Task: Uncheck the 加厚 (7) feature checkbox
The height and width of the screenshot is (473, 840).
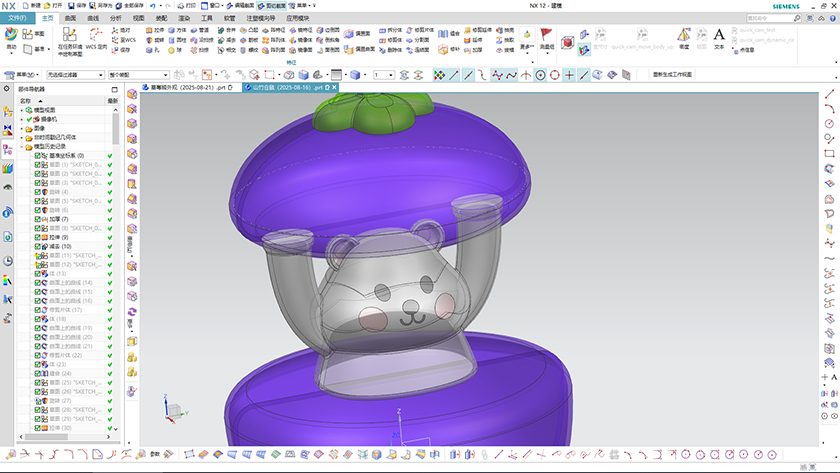Action: point(38,219)
